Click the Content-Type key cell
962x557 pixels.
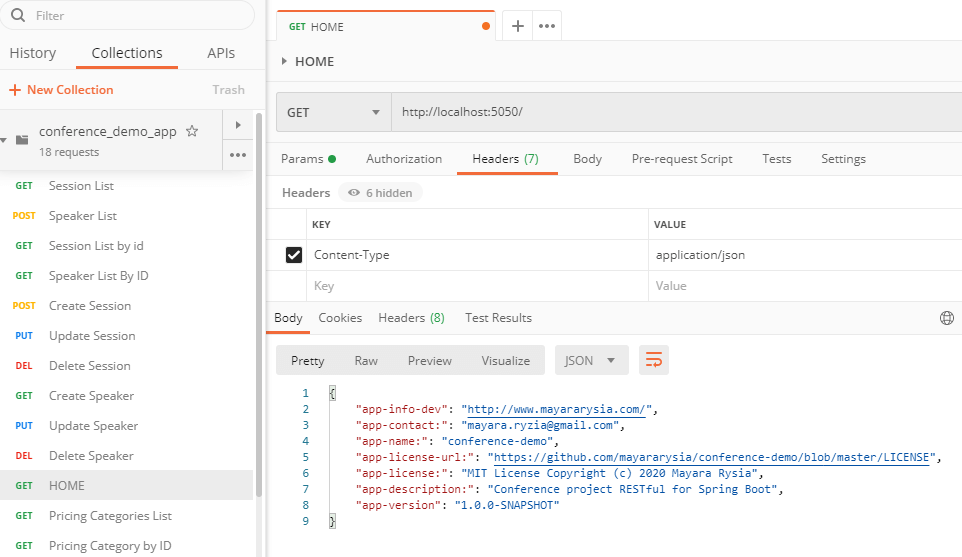coord(477,255)
